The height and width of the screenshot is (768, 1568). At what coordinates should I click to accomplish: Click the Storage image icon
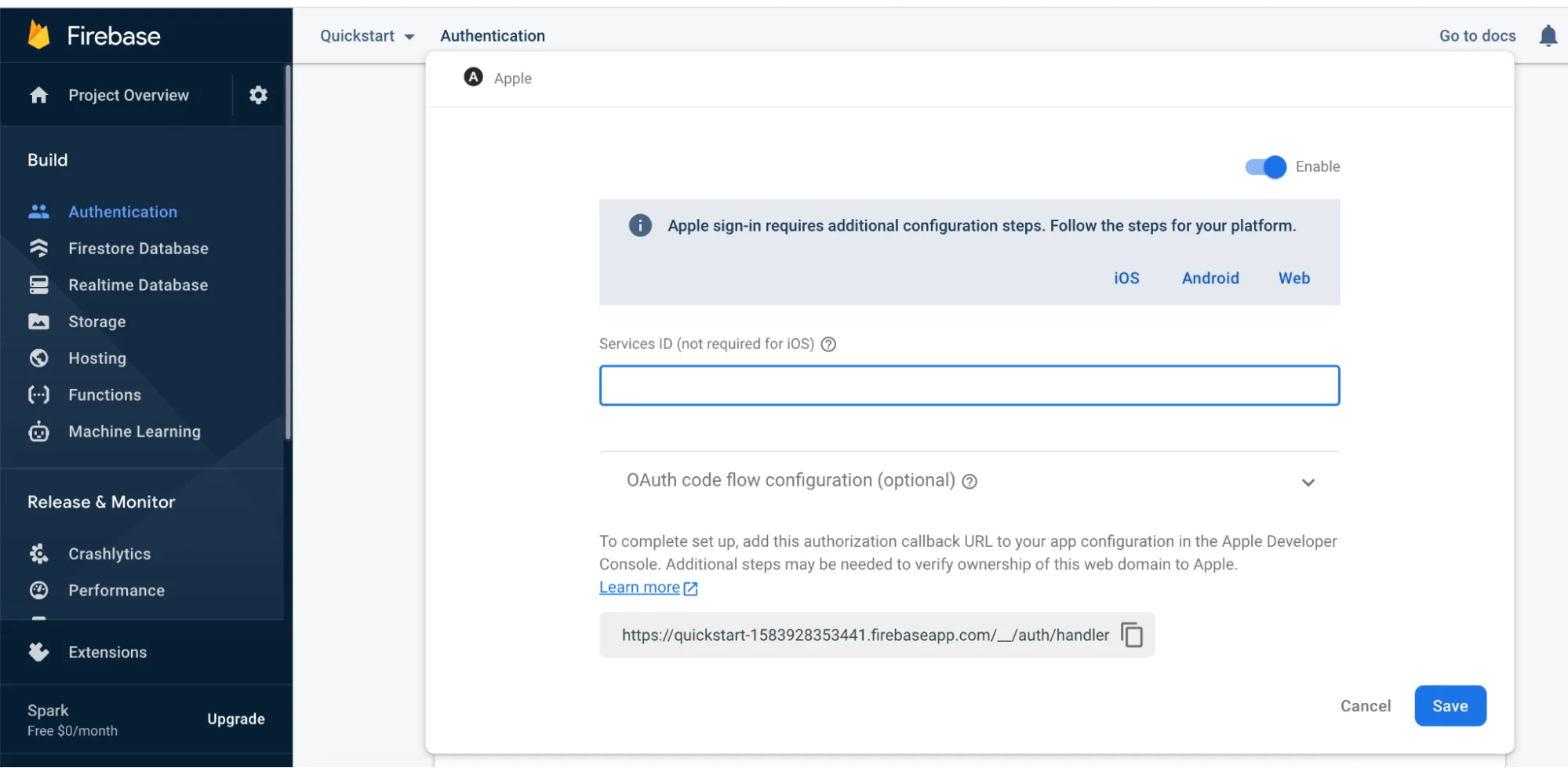(38, 322)
